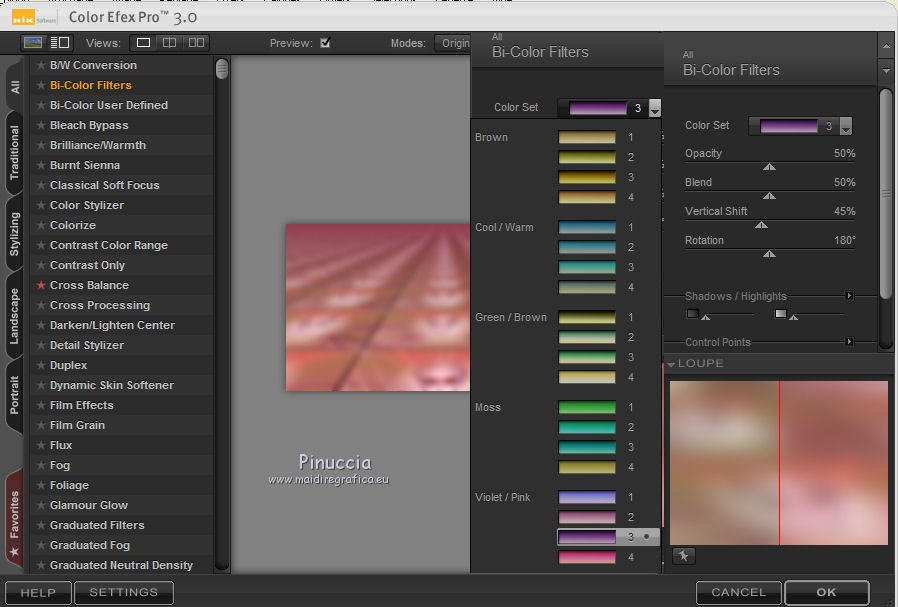Star the Contrast Only filter
The image size is (898, 607).
click(x=41, y=265)
